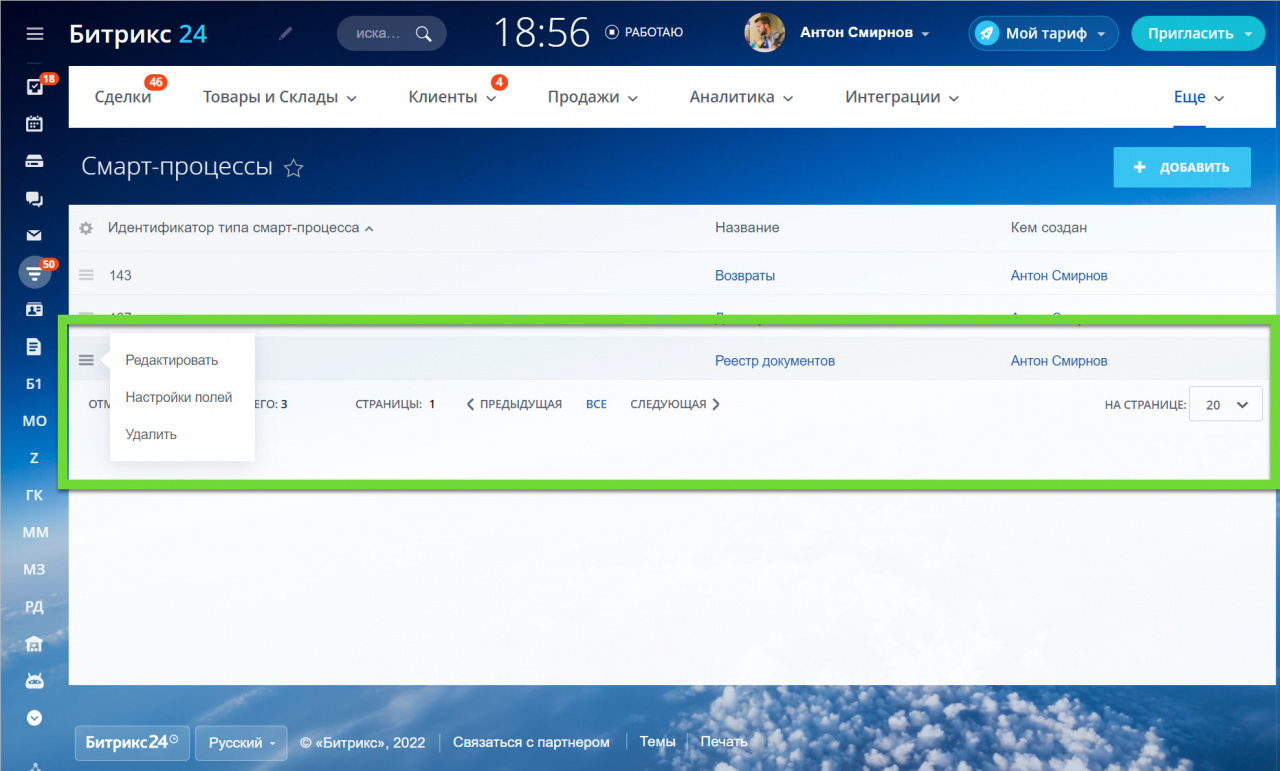Expand the Аналитика menu
Image resolution: width=1280 pixels, height=771 pixels.
point(741,97)
